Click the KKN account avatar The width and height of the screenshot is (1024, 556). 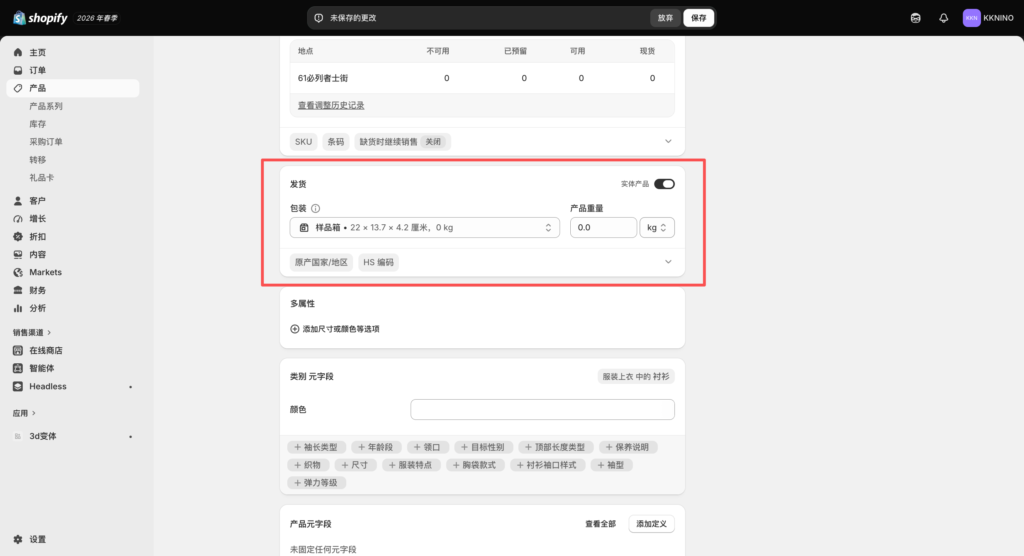coord(971,18)
